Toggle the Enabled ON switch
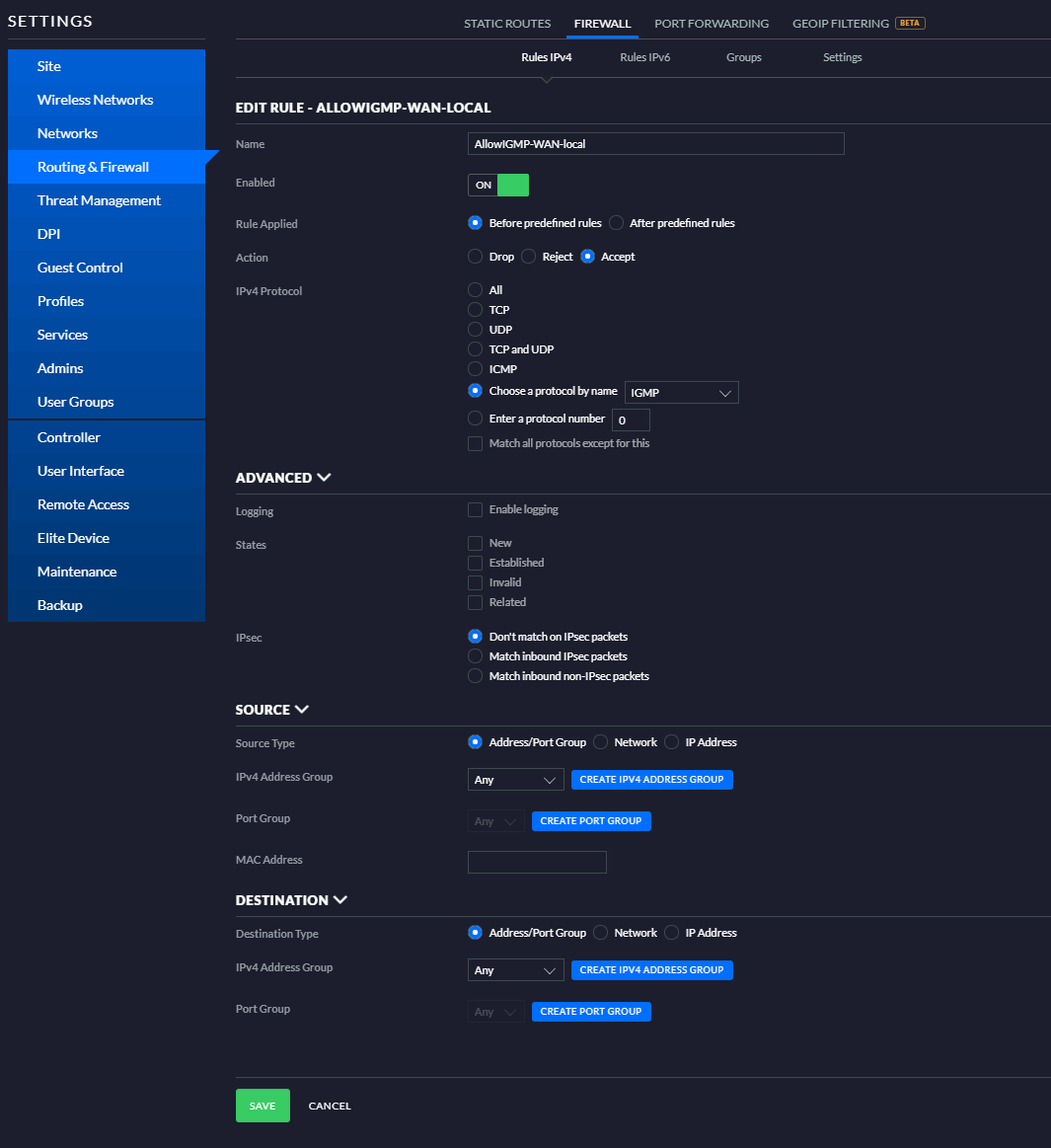Screen dimensions: 1051x1148 coord(498,185)
